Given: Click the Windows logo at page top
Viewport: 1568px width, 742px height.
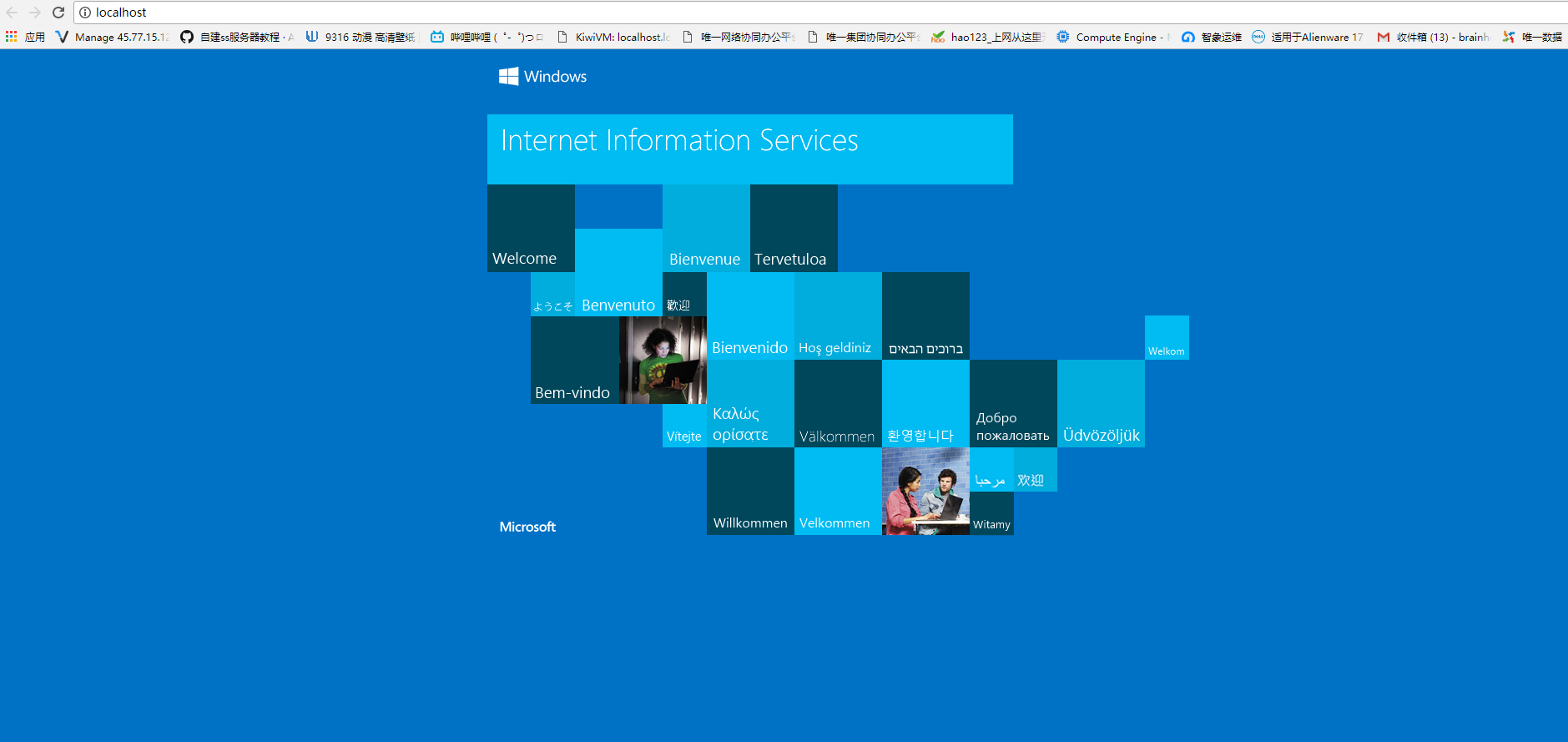Looking at the screenshot, I should pyautogui.click(x=542, y=77).
